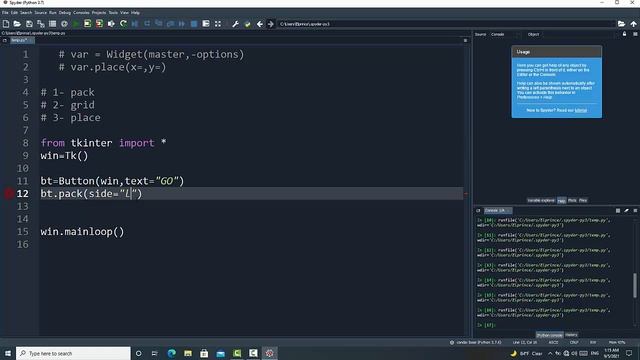Open File Explorer from taskbar
This screenshot has width=640, height=360.
point(188,353)
